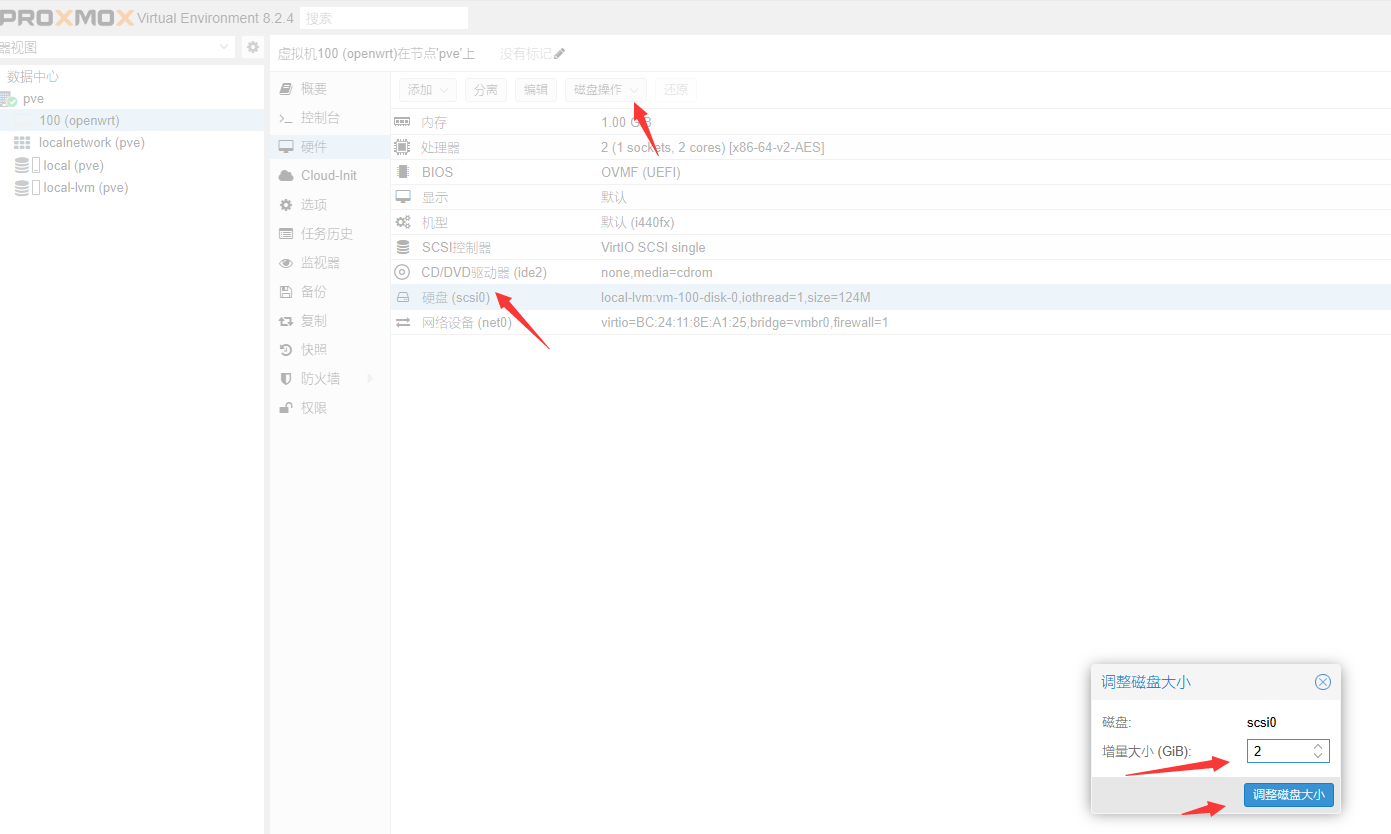This screenshot has width=1391, height=834.
Task: Select the 内存 memory row
Action: tap(434, 122)
